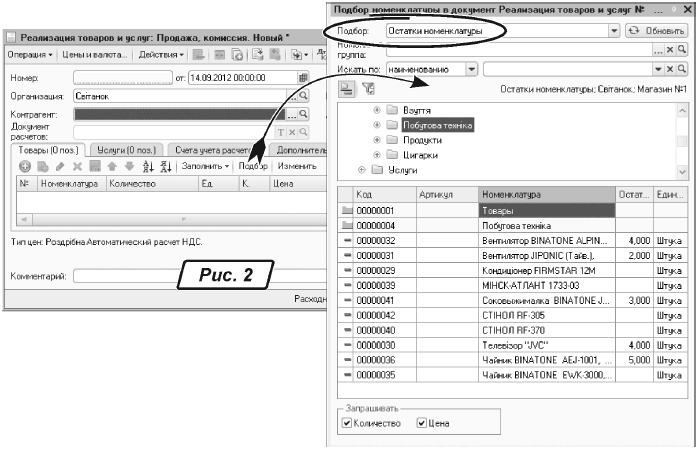
Task: Open the Подбор selection type dropdown
Action: (614, 31)
